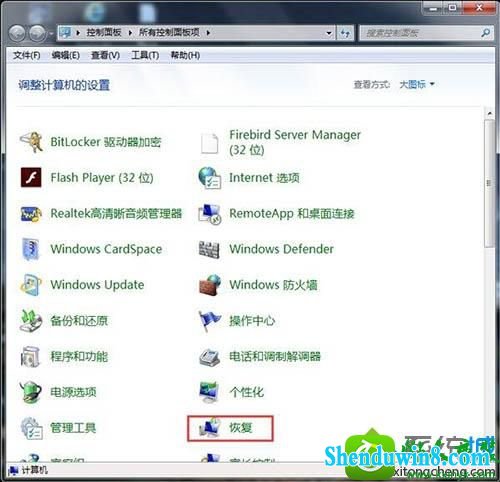Expand the address bar history dropdown arrow
This screenshot has width=500, height=482.
(329, 33)
